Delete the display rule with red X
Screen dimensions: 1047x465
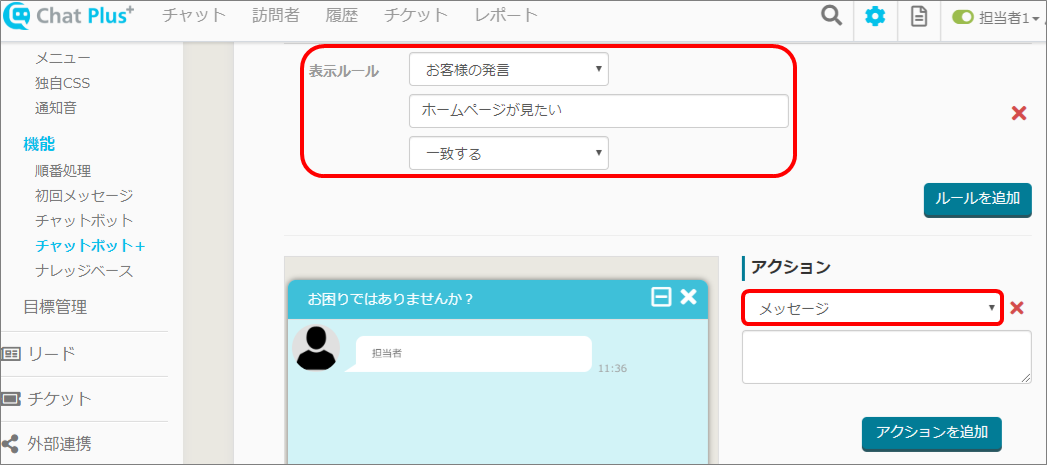(x=1019, y=114)
